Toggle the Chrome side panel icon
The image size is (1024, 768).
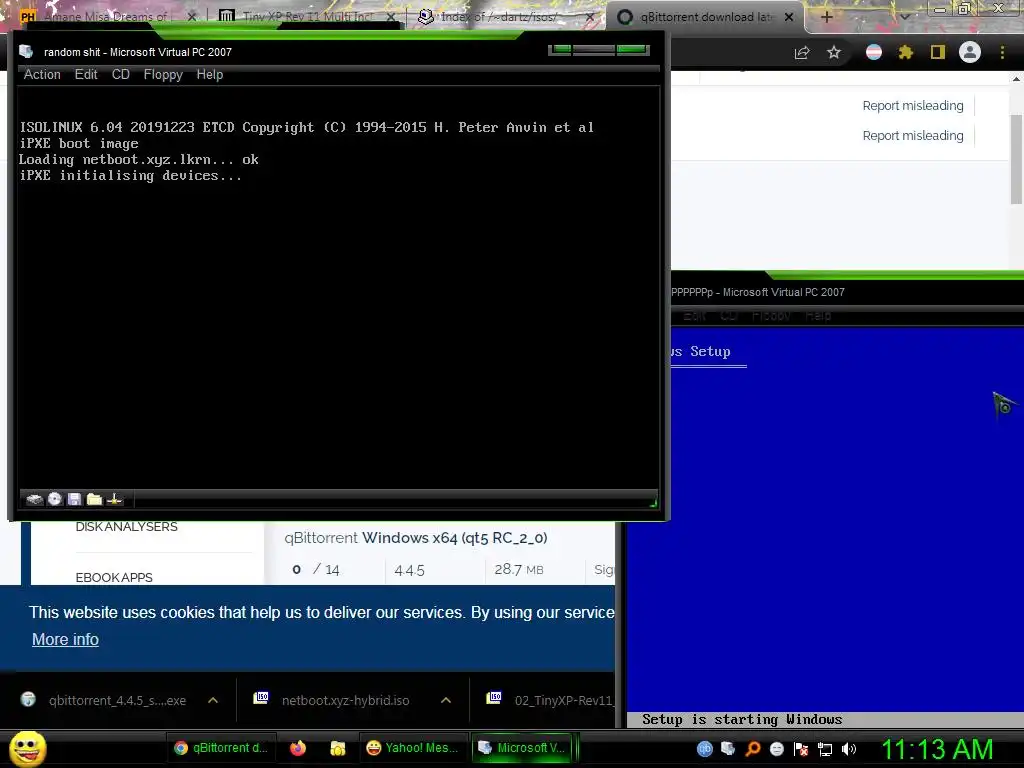(938, 52)
